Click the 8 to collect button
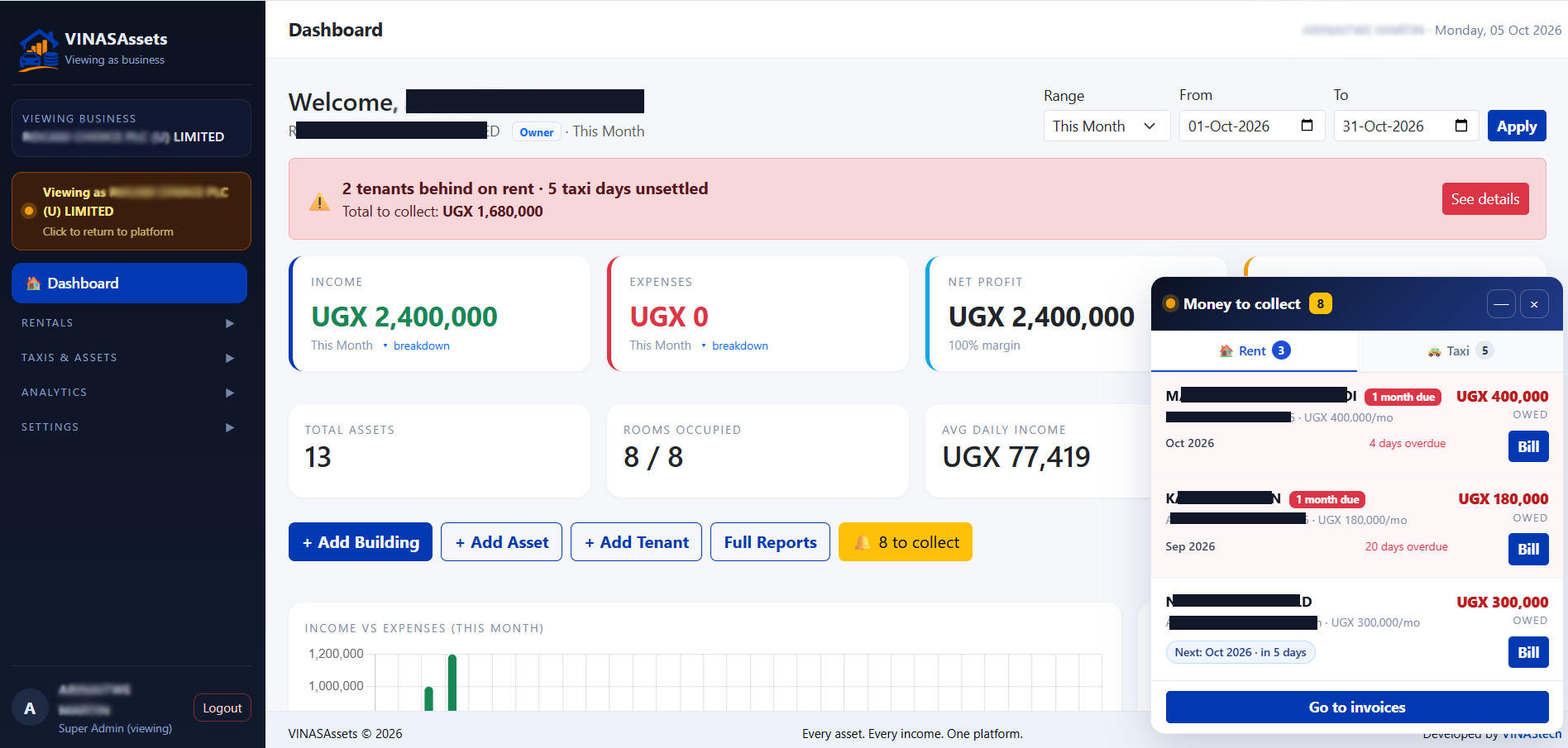Image resolution: width=1568 pixels, height=748 pixels. (x=906, y=542)
